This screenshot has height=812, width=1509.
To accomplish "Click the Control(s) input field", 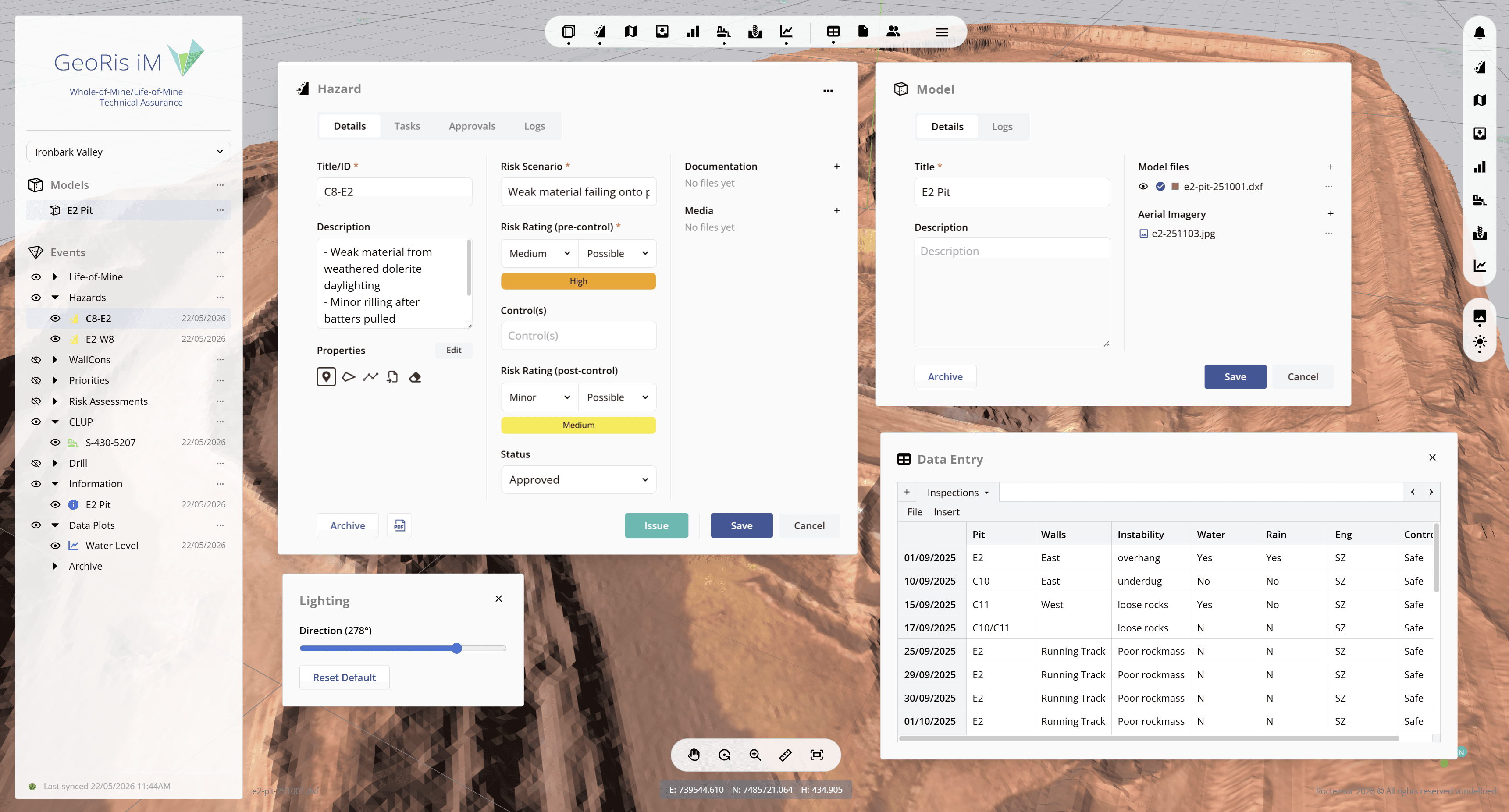I will click(x=579, y=336).
